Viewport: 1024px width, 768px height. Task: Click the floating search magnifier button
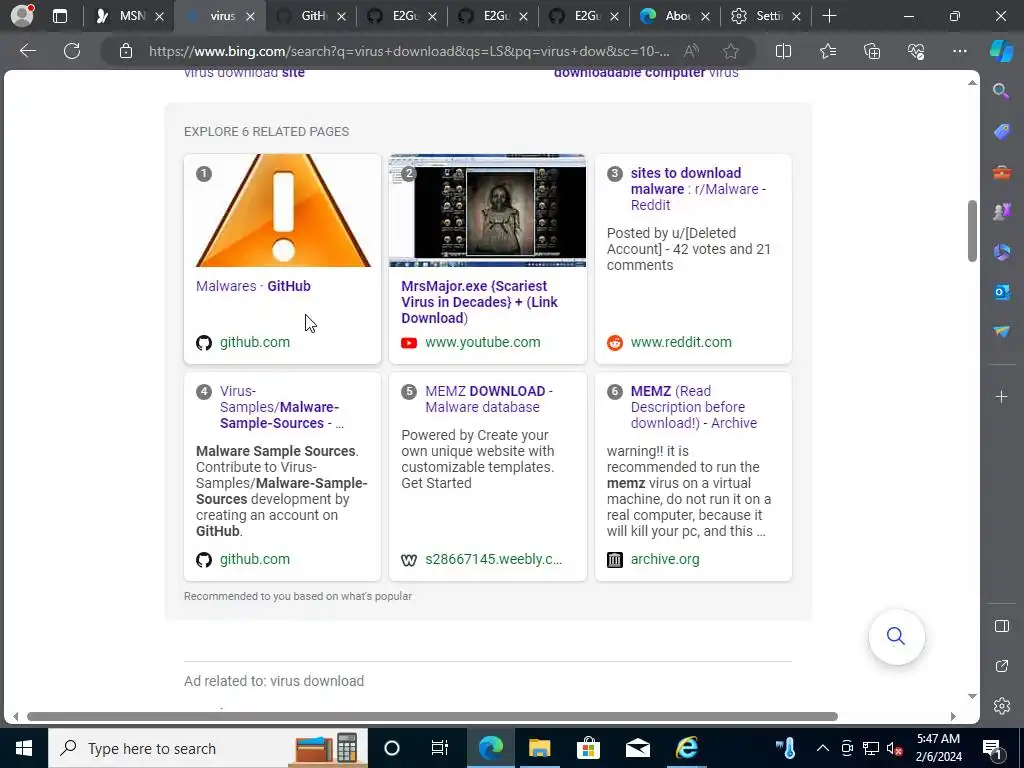pos(896,636)
